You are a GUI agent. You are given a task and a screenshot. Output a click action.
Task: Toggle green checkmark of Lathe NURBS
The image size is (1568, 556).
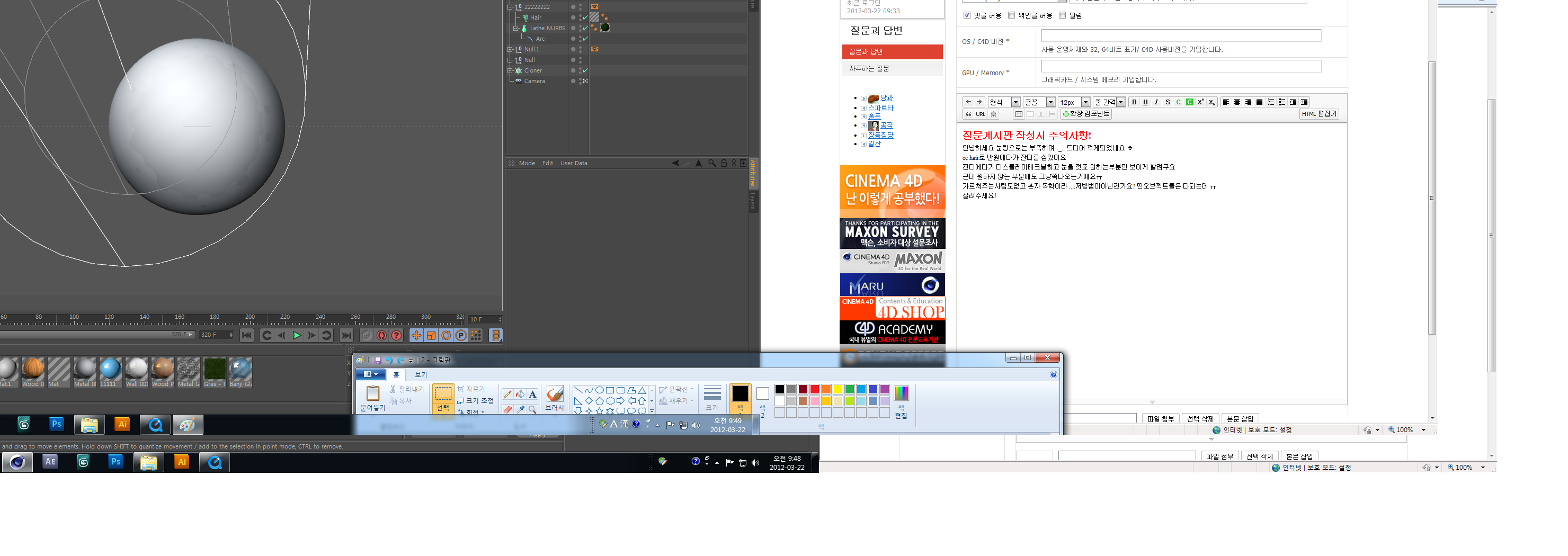tap(585, 28)
